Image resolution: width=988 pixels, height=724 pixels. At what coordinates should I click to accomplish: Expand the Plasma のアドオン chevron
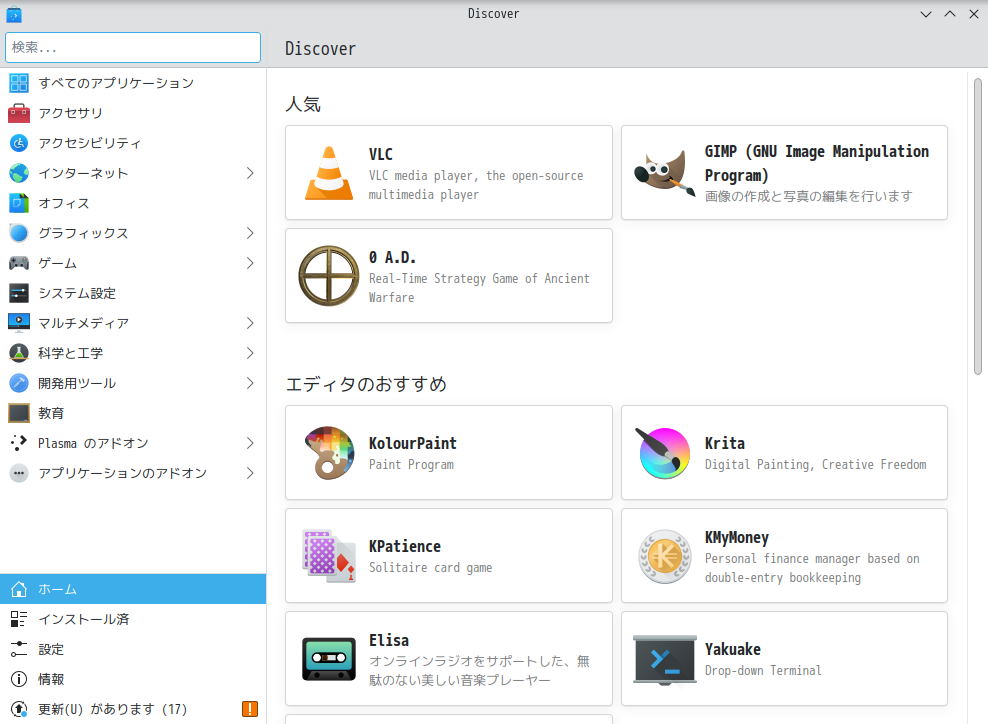250,444
